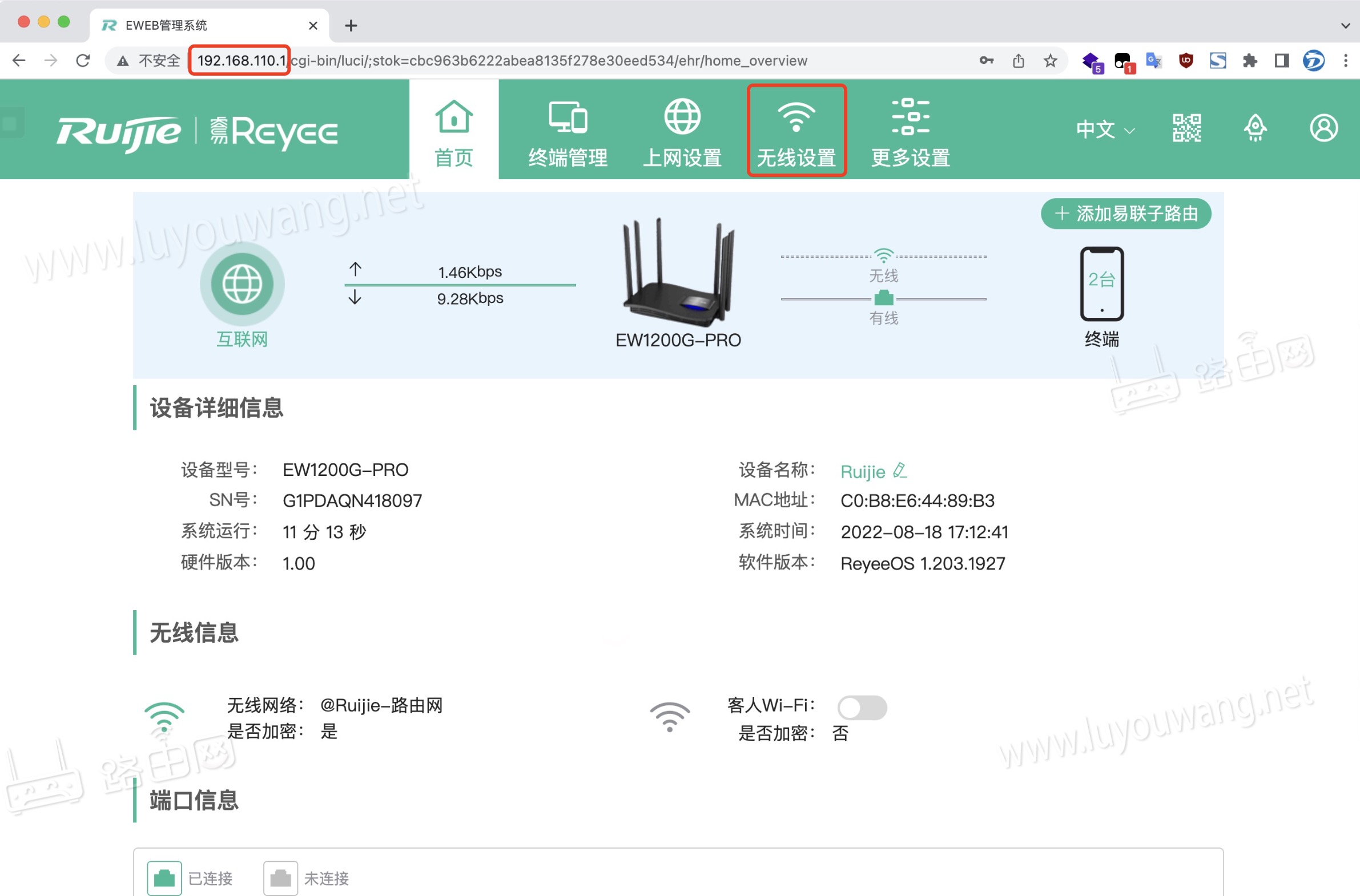Click the 未连接 disconnected port icon
The image size is (1360, 896).
(281, 878)
